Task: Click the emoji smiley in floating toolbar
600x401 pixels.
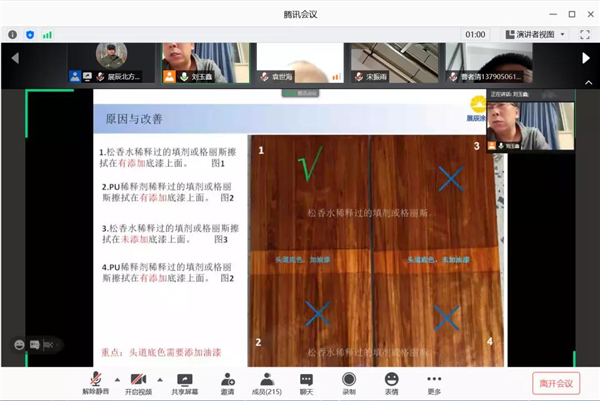Action: point(19,345)
